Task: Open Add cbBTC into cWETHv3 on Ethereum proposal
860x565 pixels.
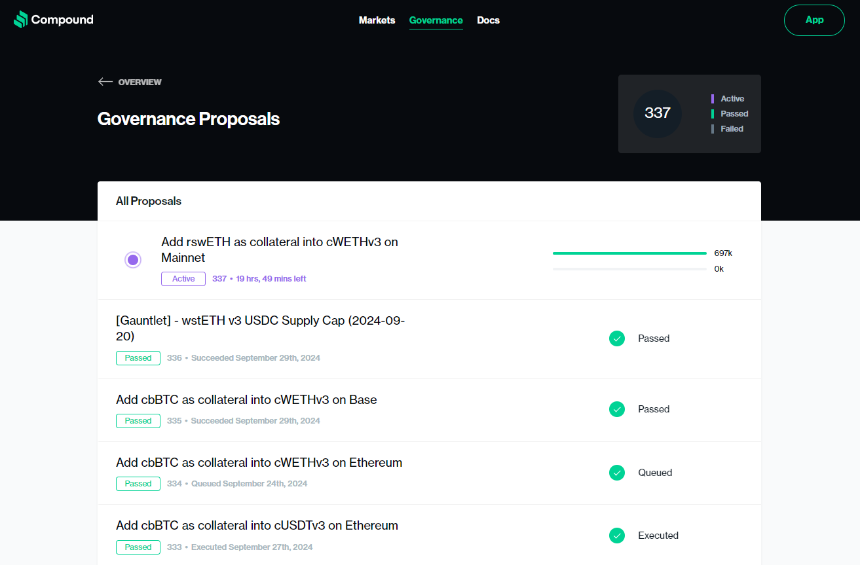Action: point(259,462)
